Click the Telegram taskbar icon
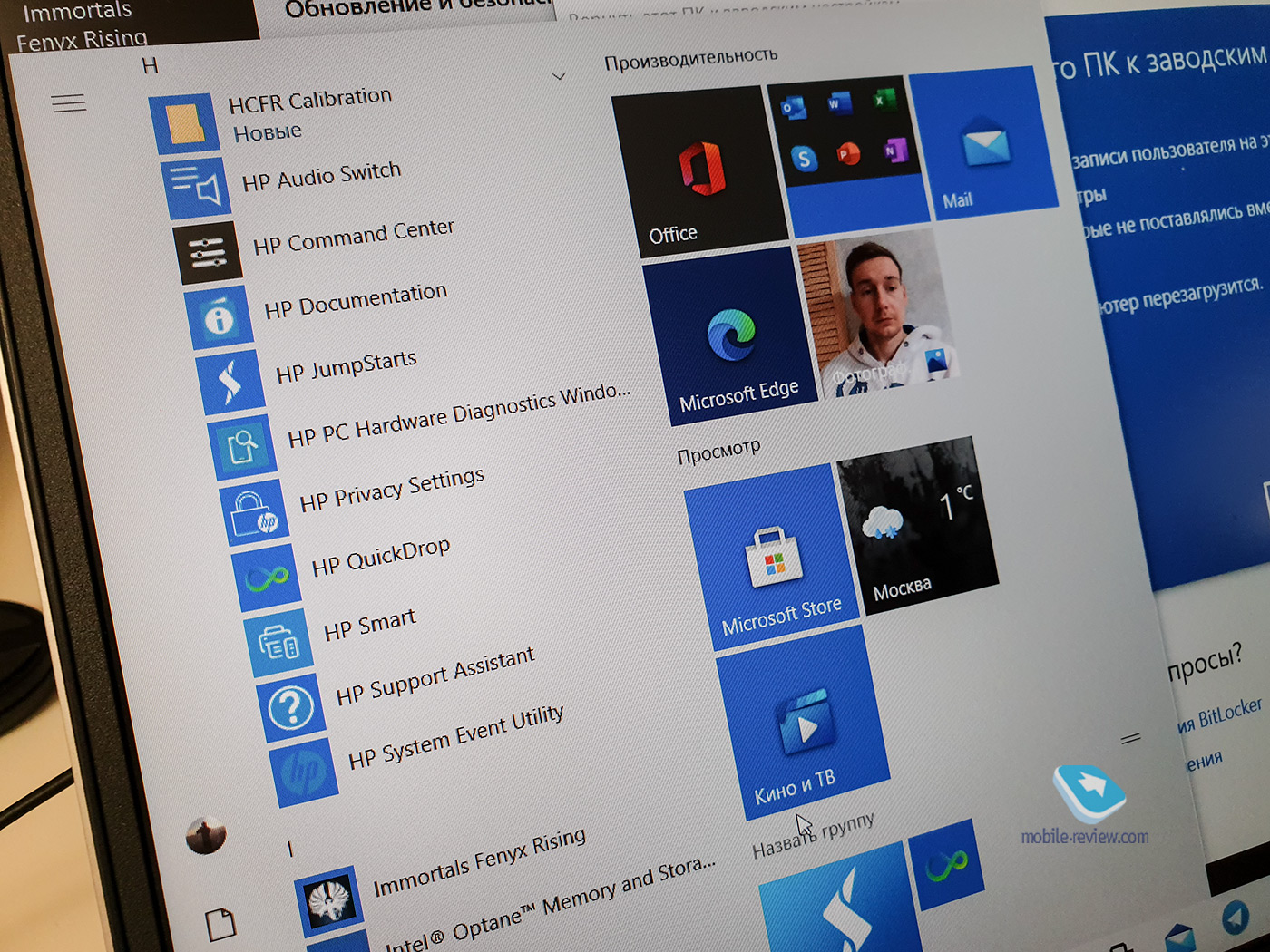The height and width of the screenshot is (952, 1270). pyautogui.click(x=1236, y=918)
